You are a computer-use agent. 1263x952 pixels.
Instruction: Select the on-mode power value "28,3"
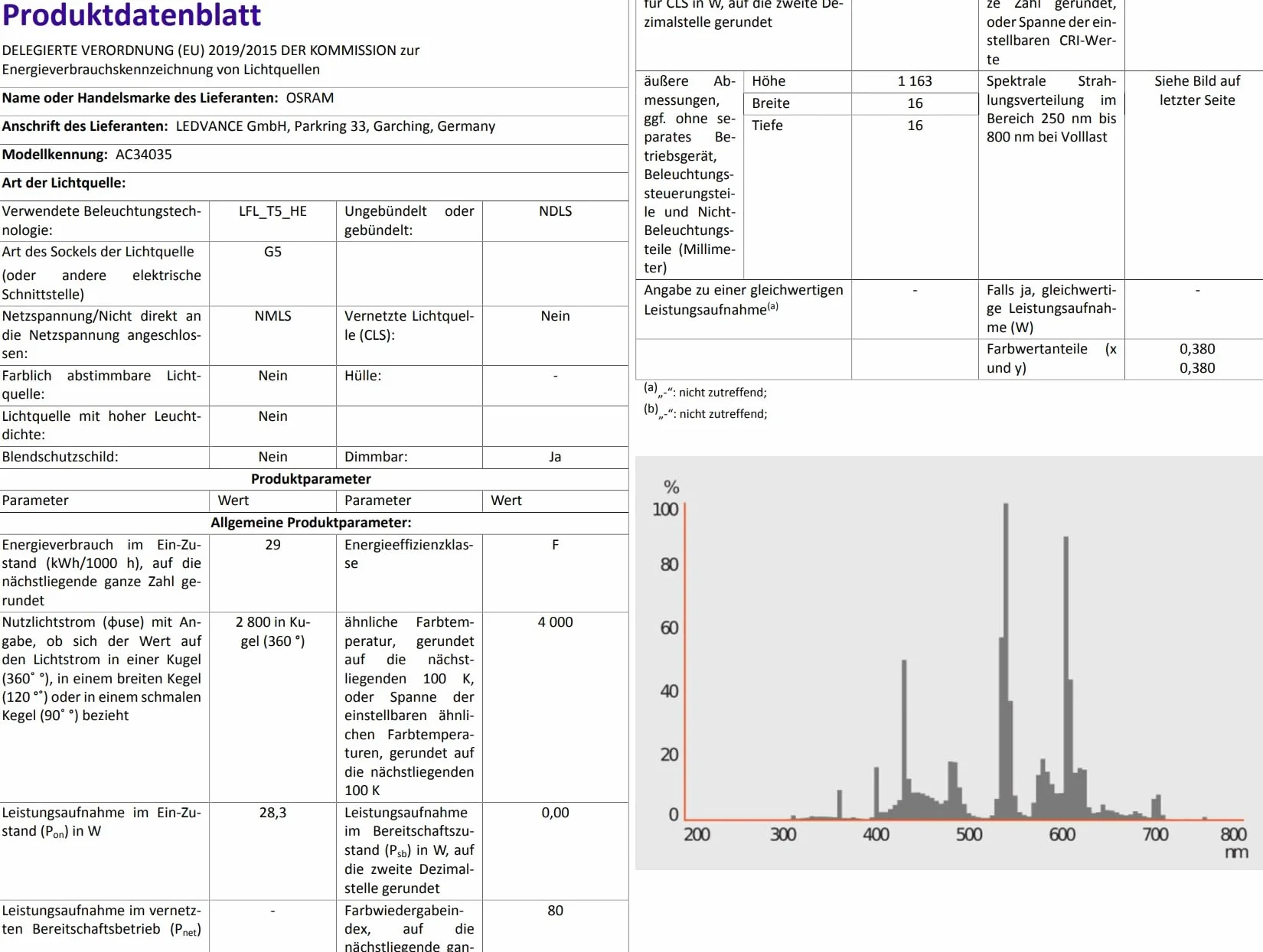pos(273,813)
